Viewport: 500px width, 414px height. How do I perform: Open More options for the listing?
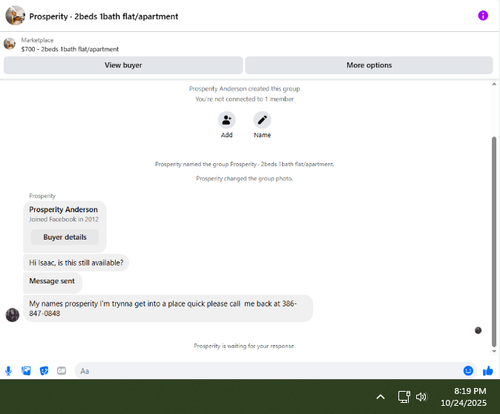(369, 65)
